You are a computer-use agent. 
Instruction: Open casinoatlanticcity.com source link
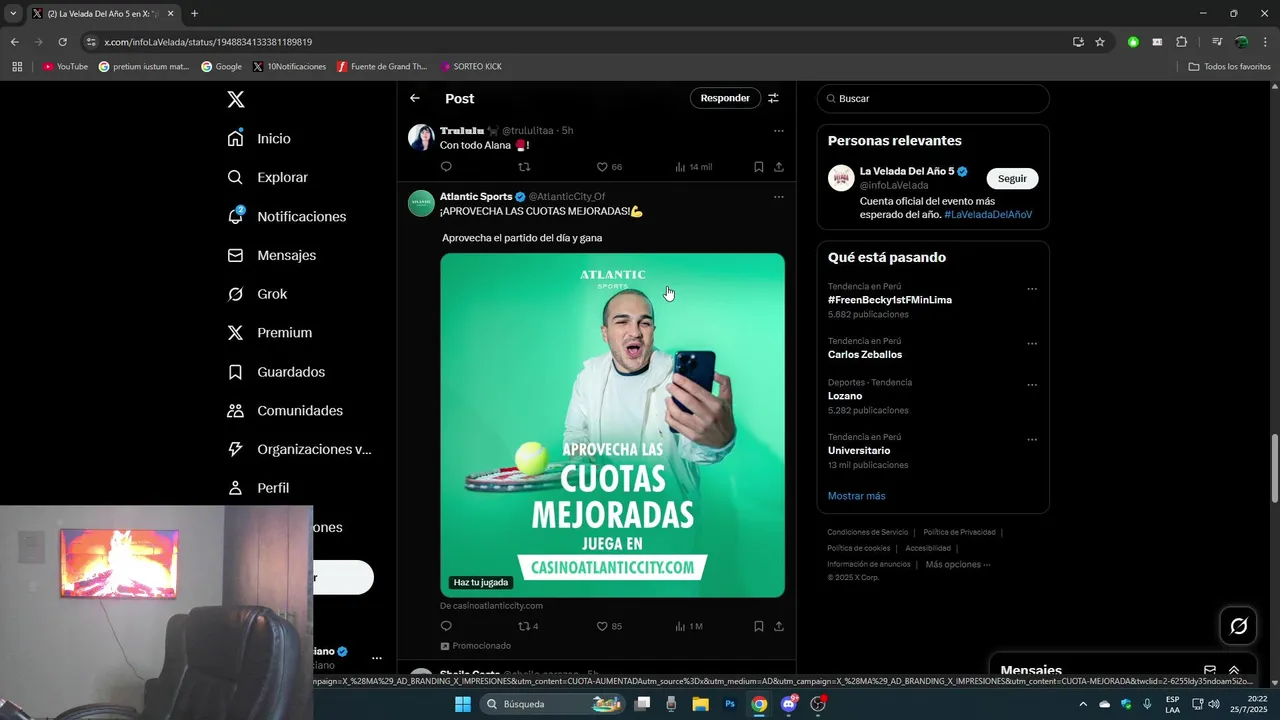491,606
